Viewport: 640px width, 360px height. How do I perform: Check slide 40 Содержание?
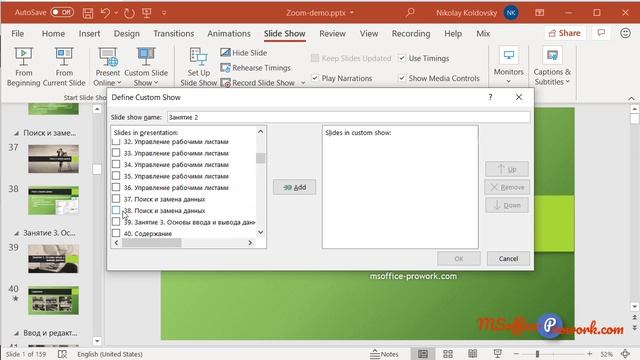pyautogui.click(x=116, y=233)
